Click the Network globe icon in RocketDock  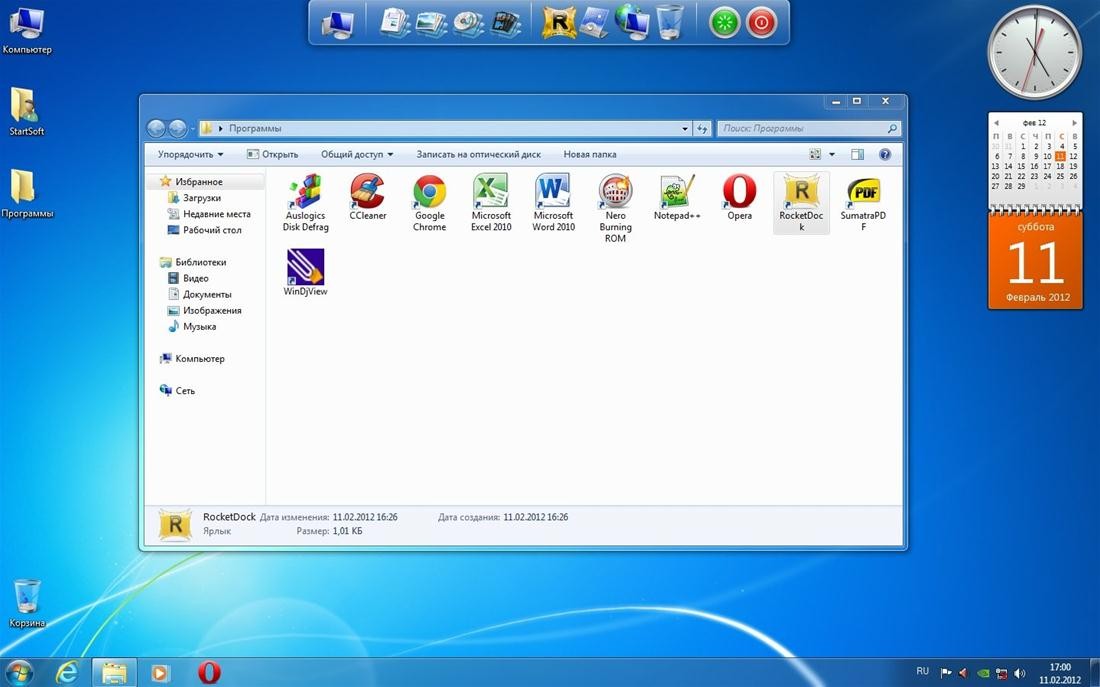(x=632, y=21)
